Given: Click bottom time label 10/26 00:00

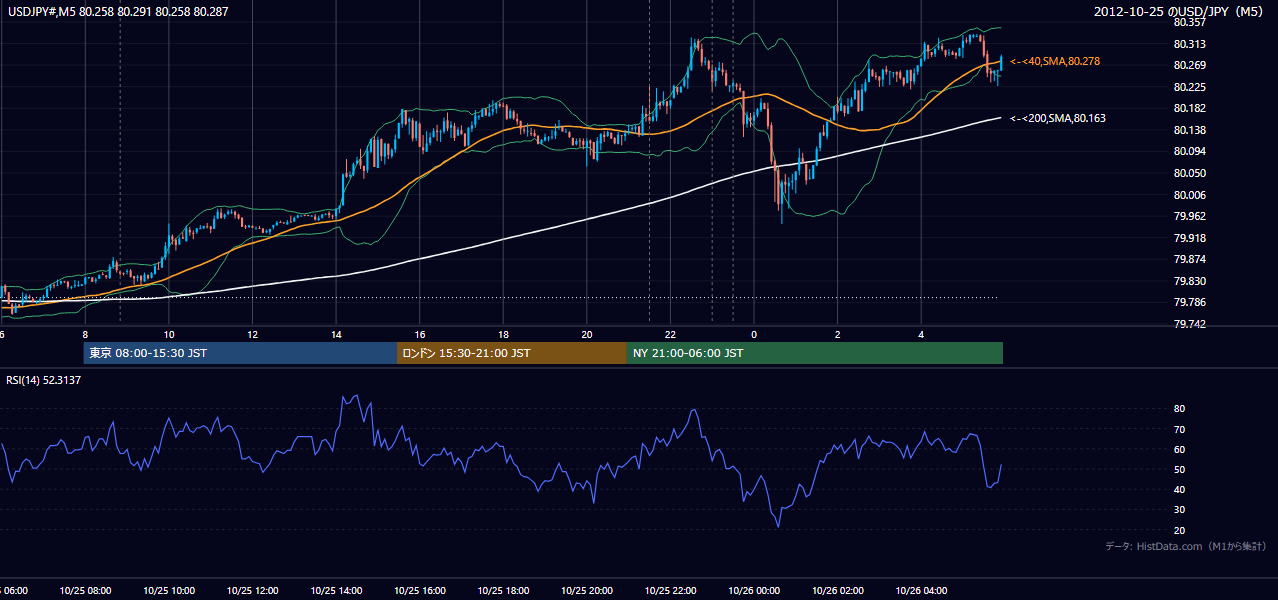Looking at the screenshot, I should [x=753, y=590].
